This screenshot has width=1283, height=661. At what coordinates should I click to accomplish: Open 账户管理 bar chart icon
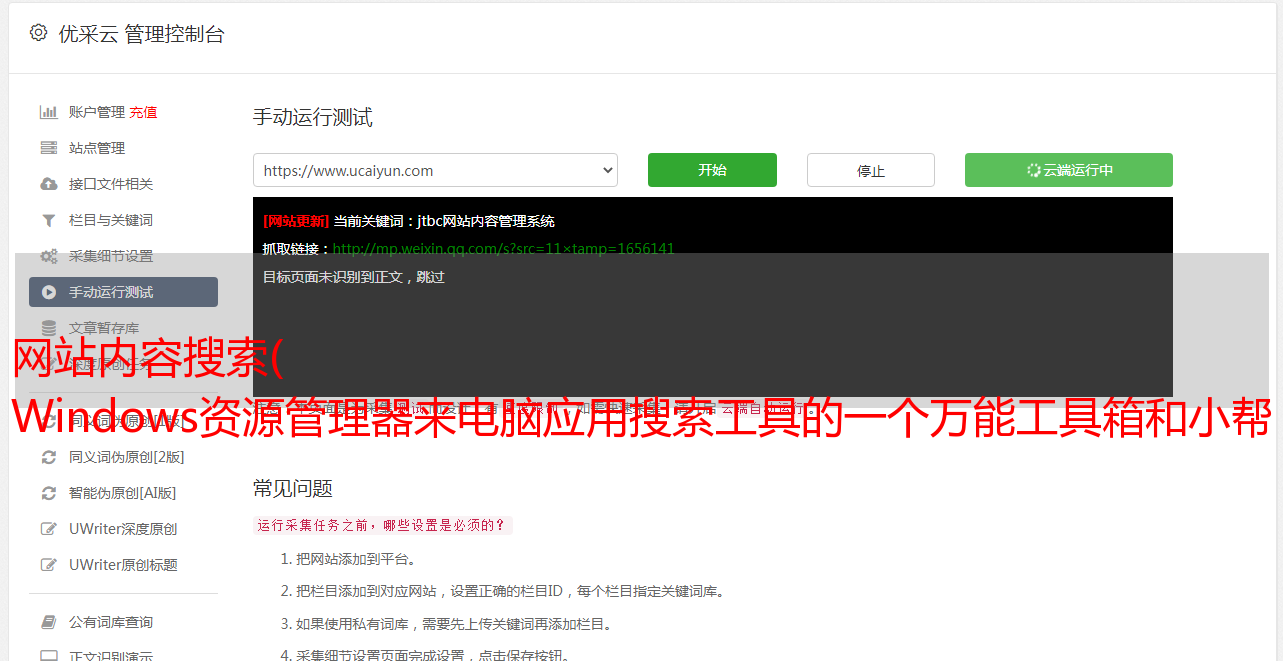(x=48, y=112)
